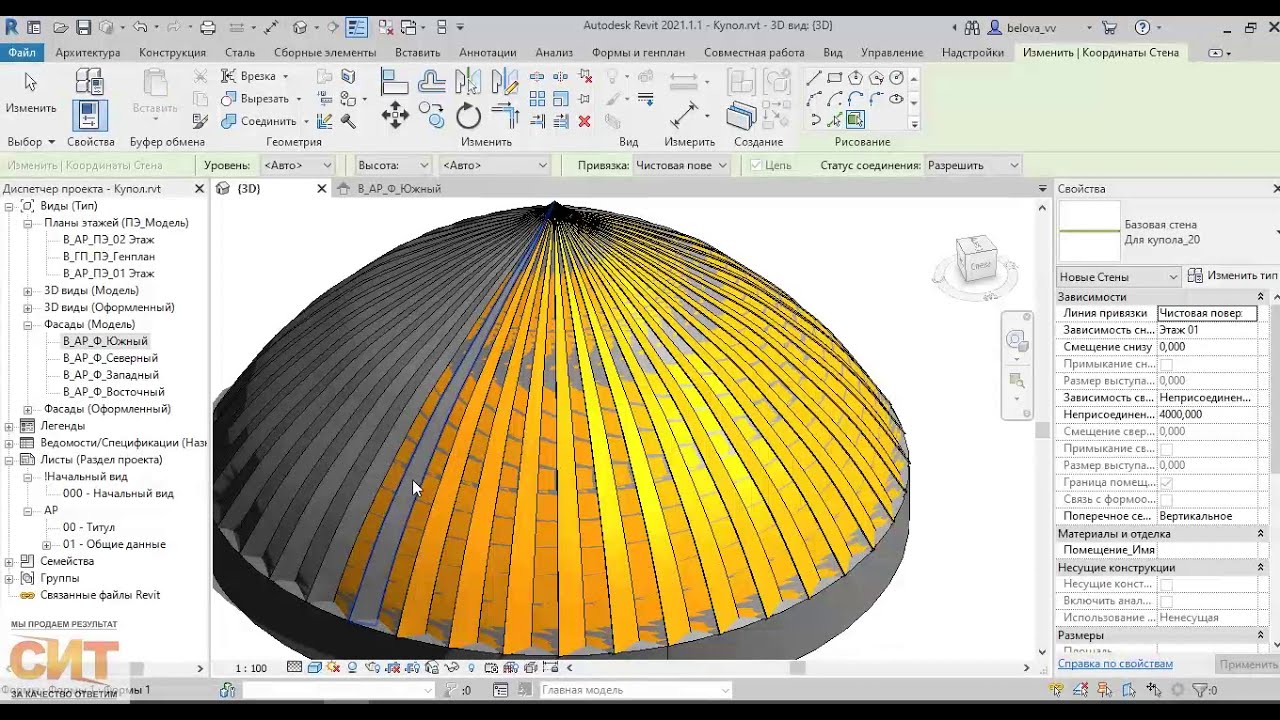Click the Смещение снизу value field

click(1207, 347)
